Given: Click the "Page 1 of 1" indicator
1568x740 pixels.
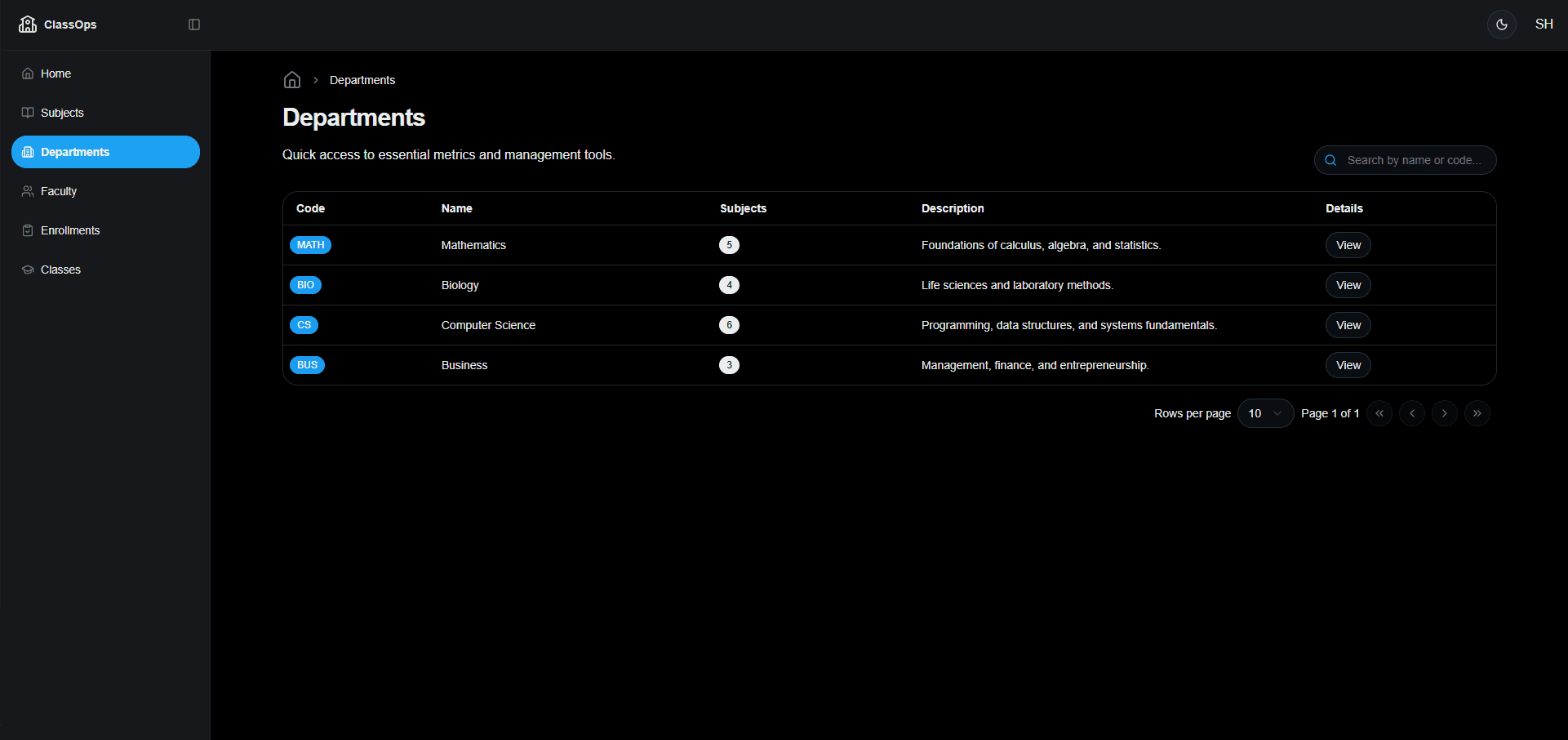Looking at the screenshot, I should point(1330,413).
